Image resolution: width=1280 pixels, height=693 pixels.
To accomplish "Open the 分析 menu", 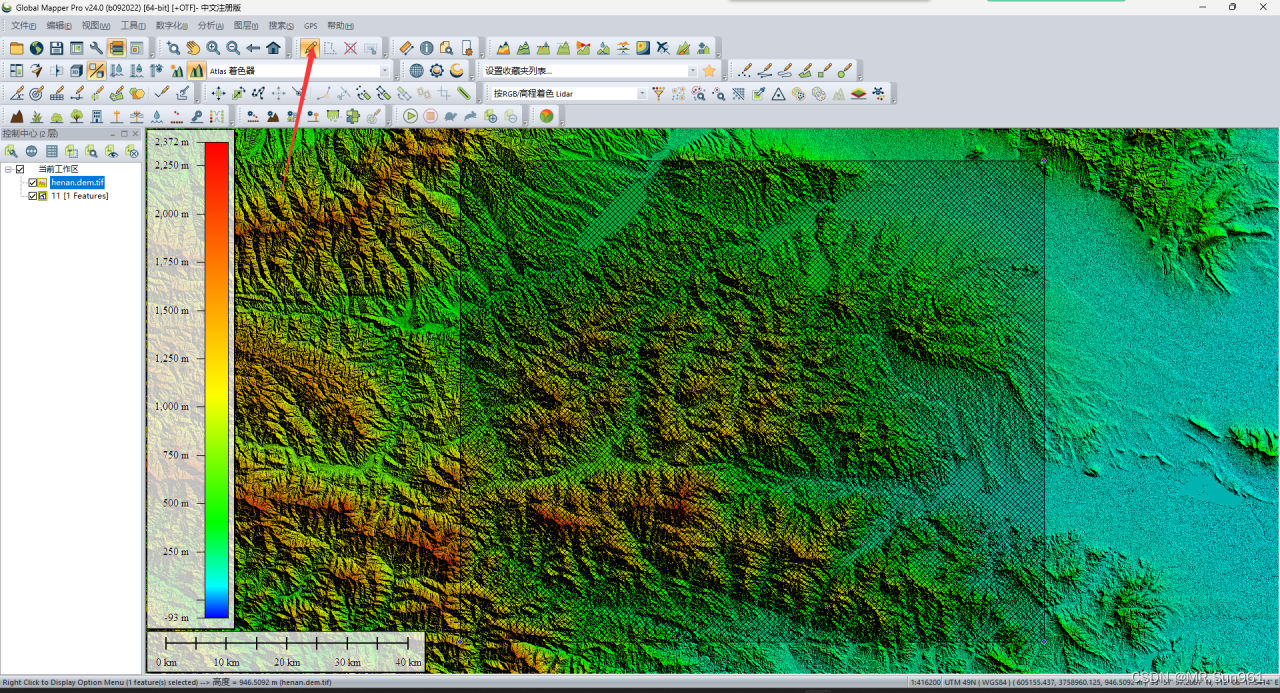I will (x=208, y=25).
